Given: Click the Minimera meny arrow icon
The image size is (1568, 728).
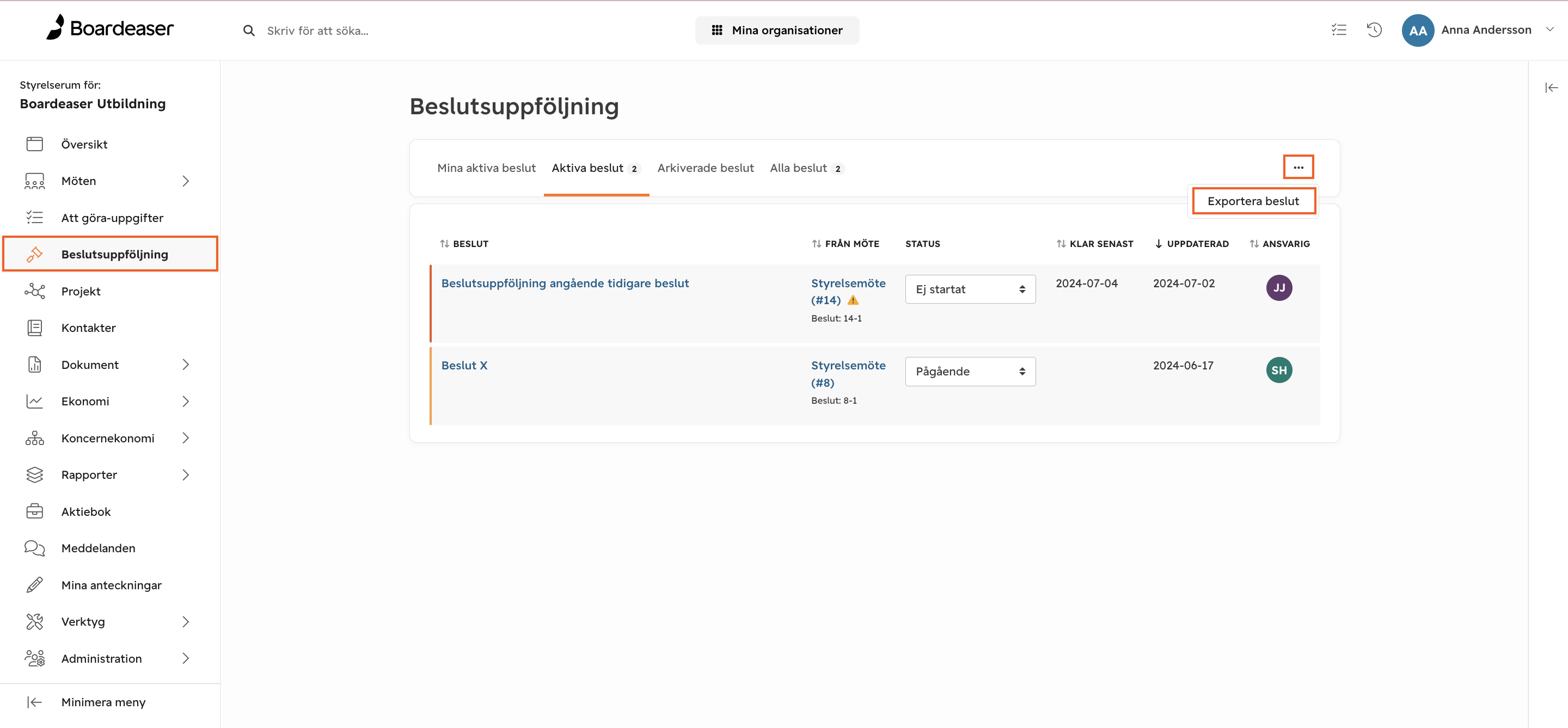Looking at the screenshot, I should click(35, 702).
